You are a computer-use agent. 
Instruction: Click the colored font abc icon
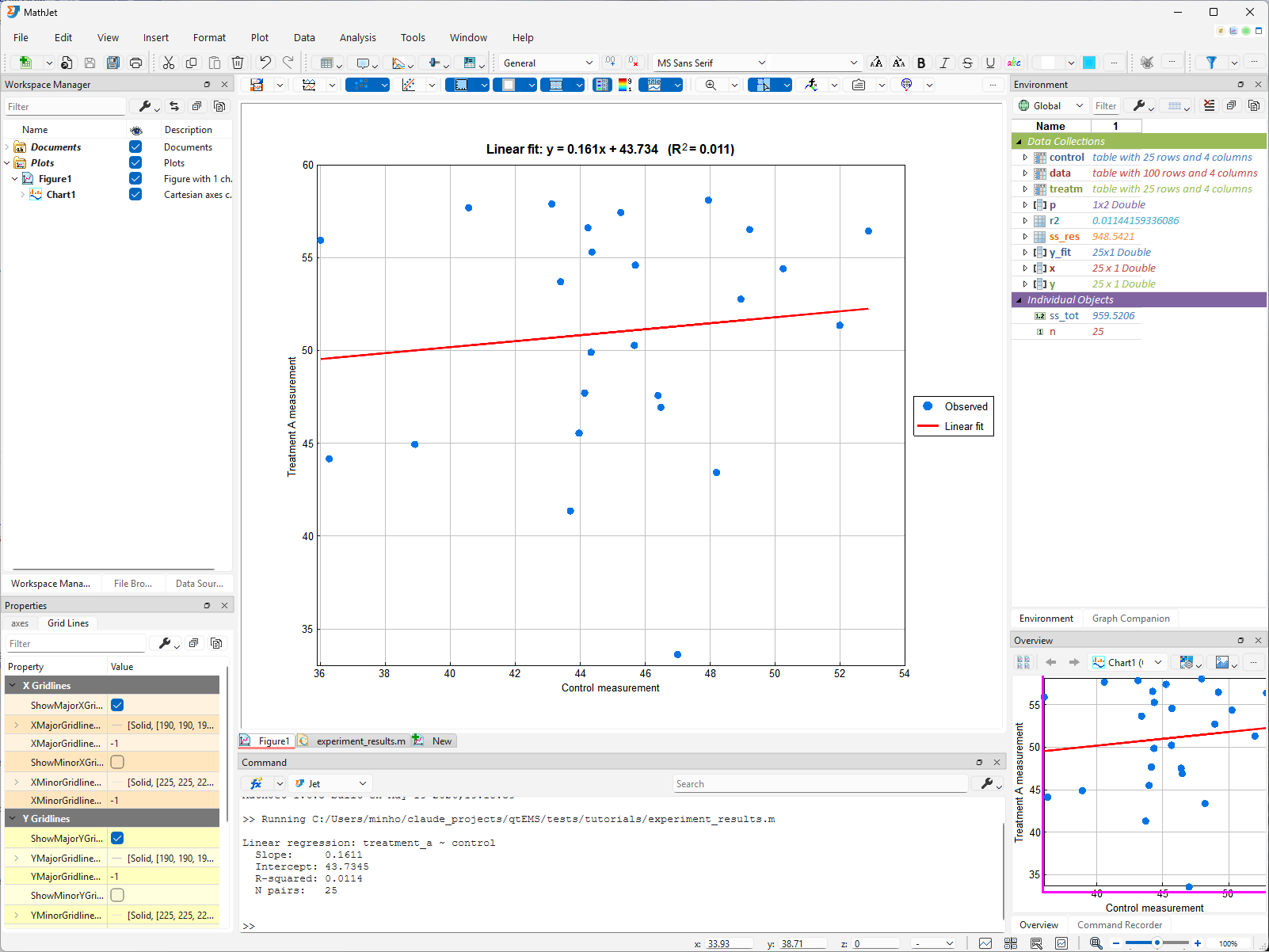[1014, 63]
